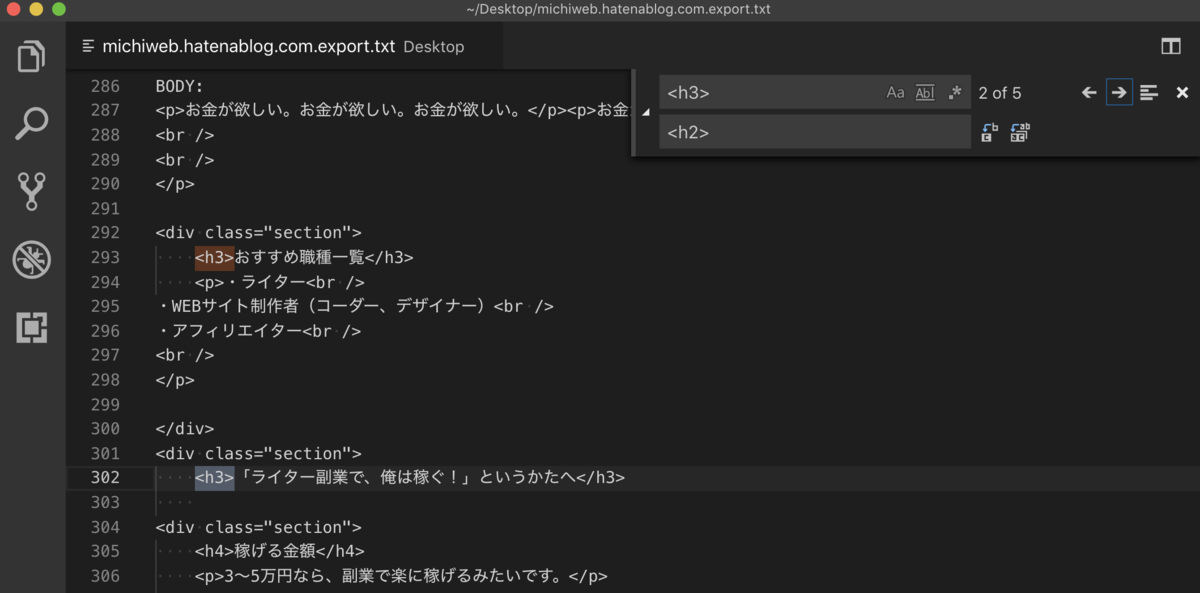
Task: Open the Debug view in activity bar
Action: pyautogui.click(x=32, y=260)
